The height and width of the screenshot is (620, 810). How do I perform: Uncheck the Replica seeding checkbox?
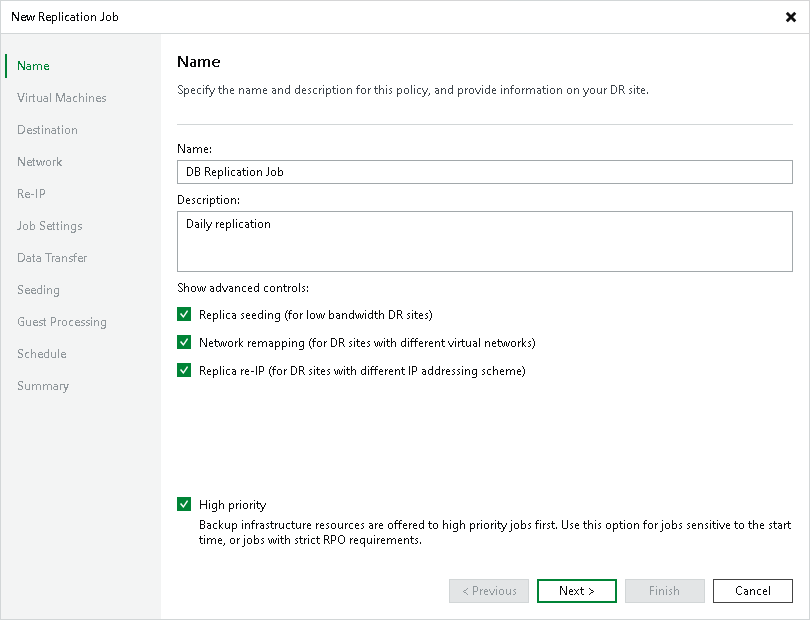184,314
